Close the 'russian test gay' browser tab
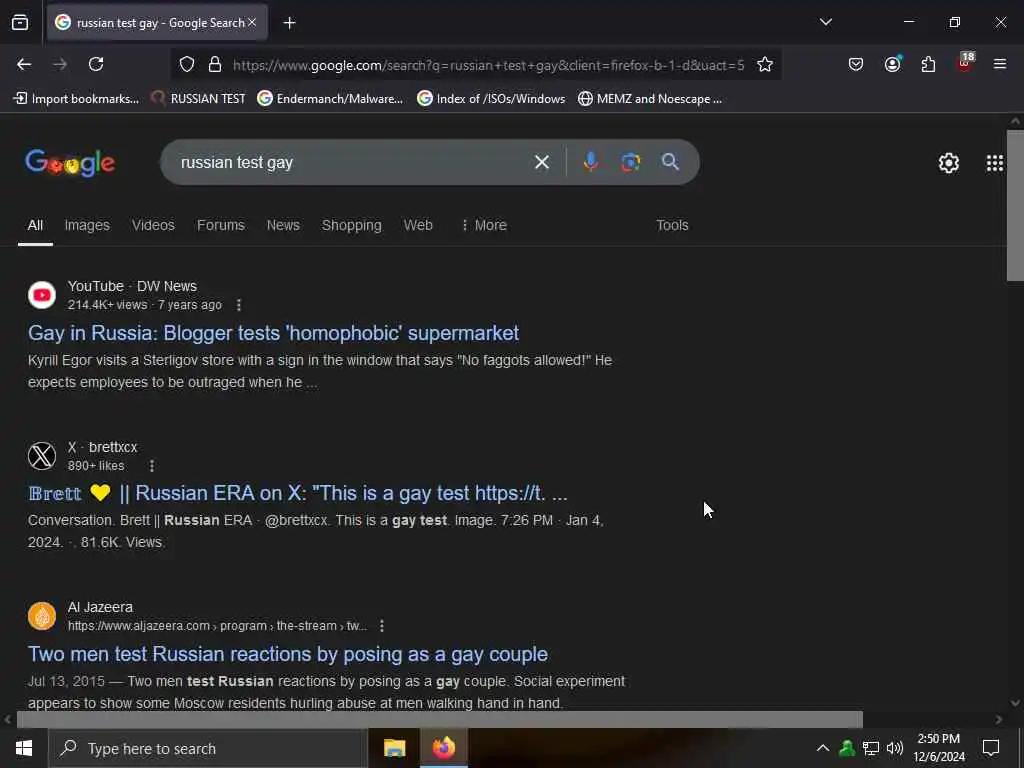Viewport: 1024px width, 768px height. 252,22
